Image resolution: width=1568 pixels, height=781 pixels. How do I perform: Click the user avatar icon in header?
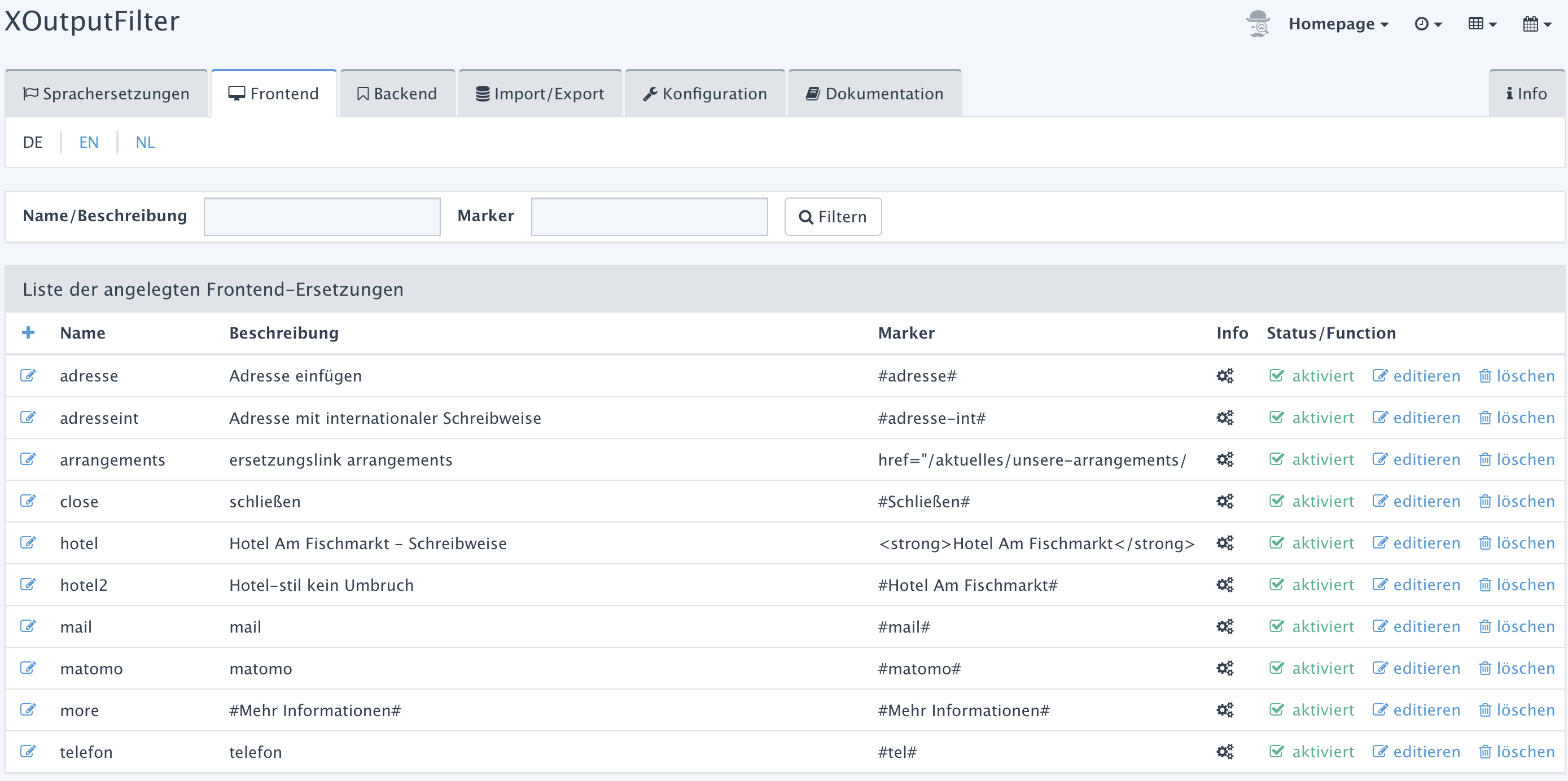click(x=1258, y=24)
